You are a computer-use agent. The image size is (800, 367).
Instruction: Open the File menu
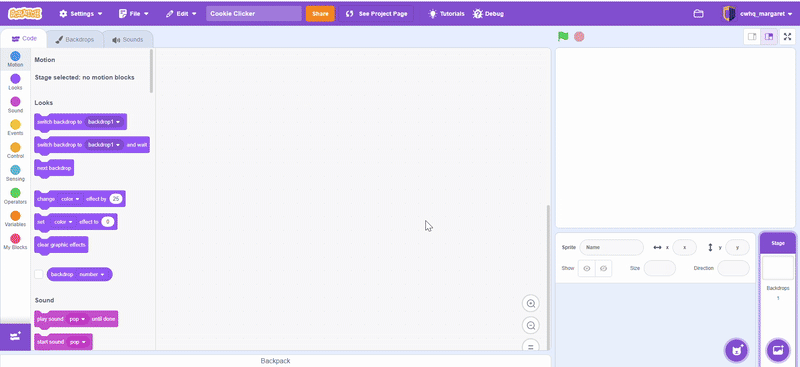click(134, 14)
